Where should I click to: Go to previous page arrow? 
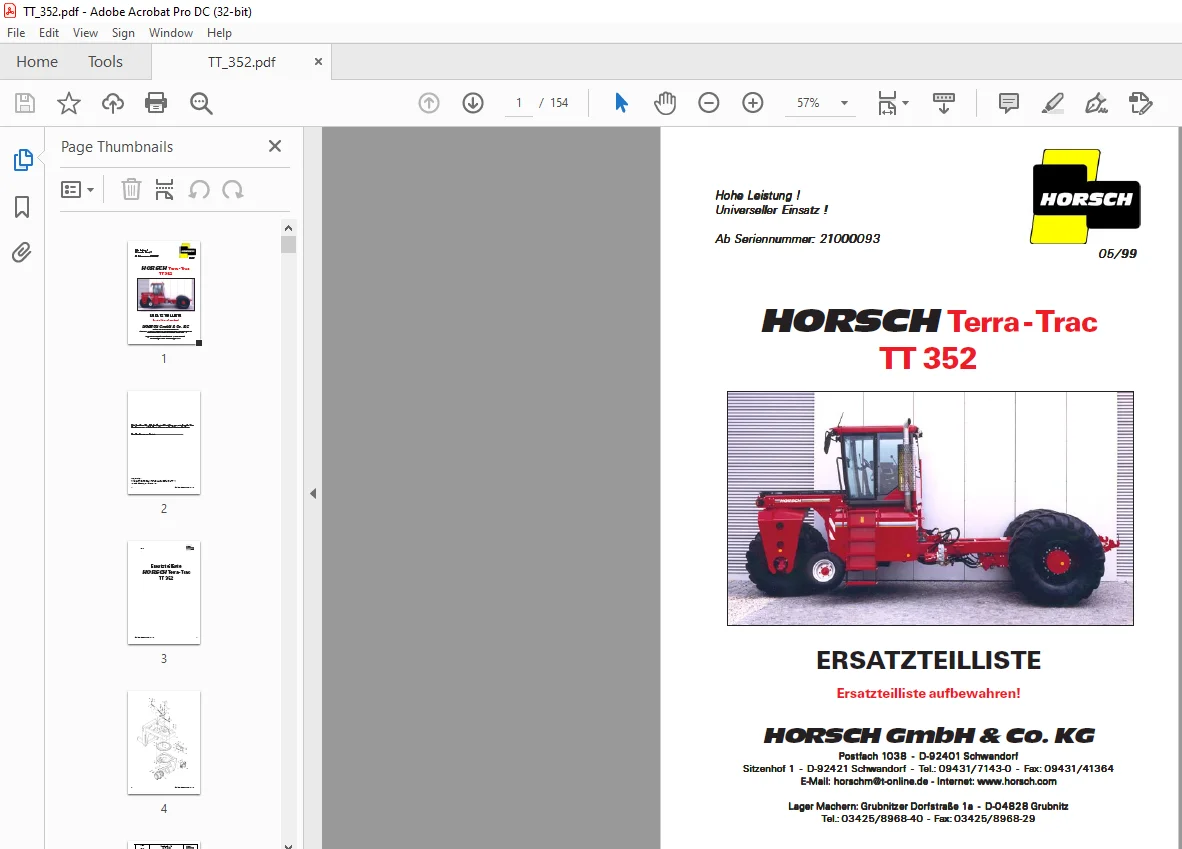click(x=429, y=103)
